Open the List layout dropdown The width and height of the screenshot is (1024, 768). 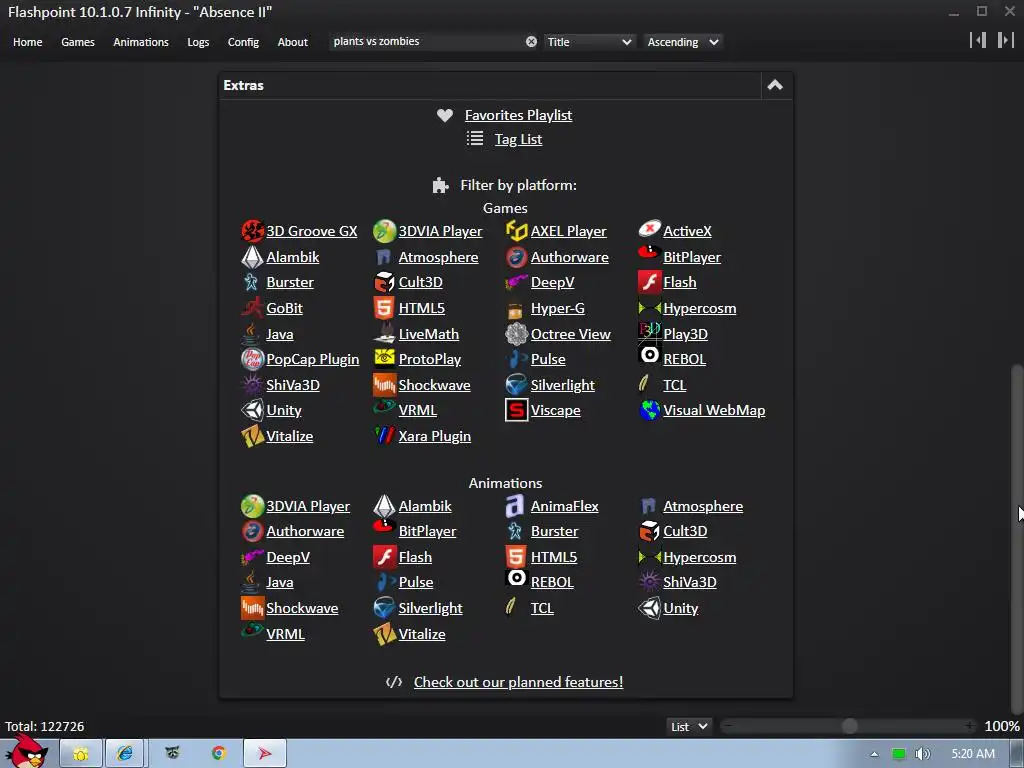689,726
